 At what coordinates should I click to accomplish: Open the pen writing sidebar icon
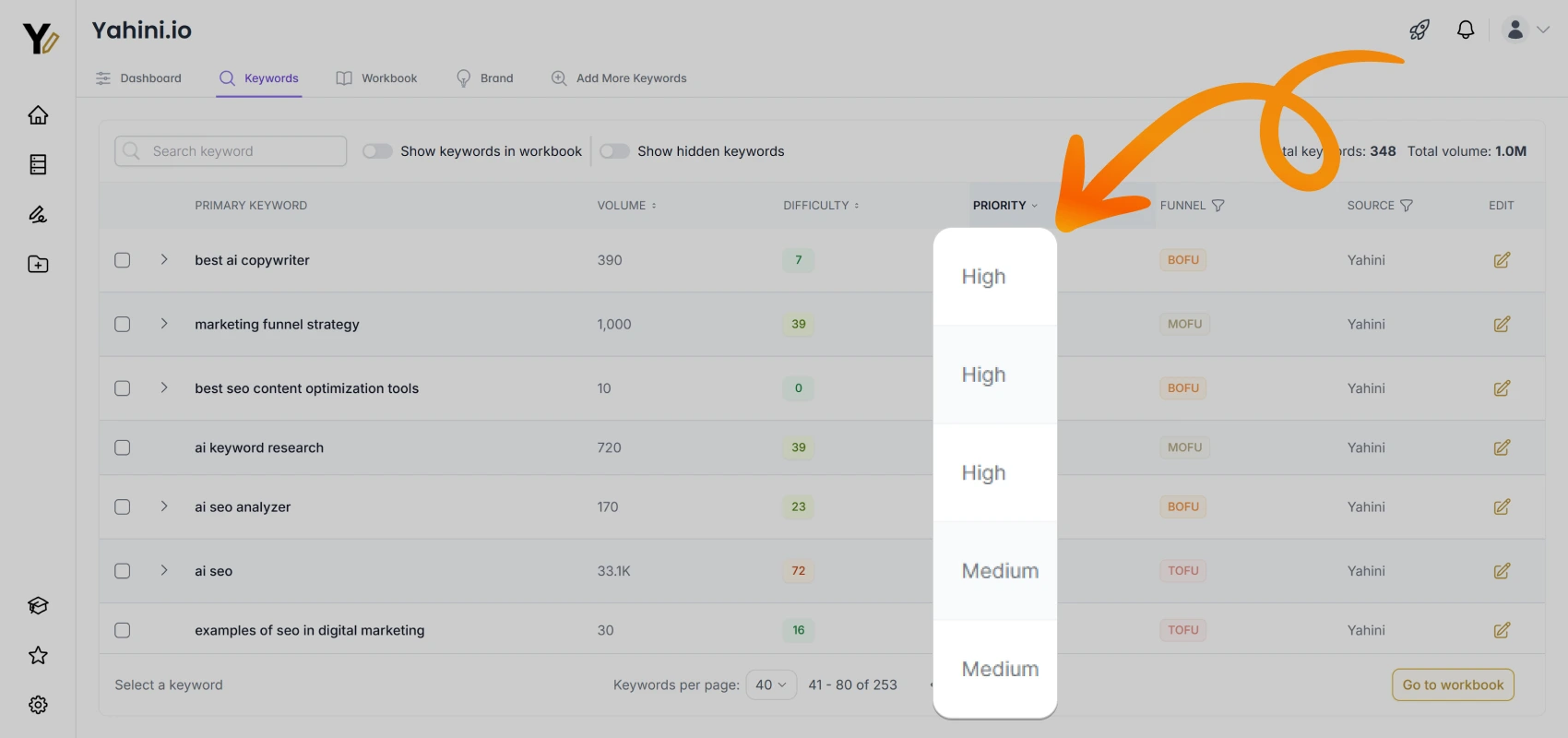(38, 215)
